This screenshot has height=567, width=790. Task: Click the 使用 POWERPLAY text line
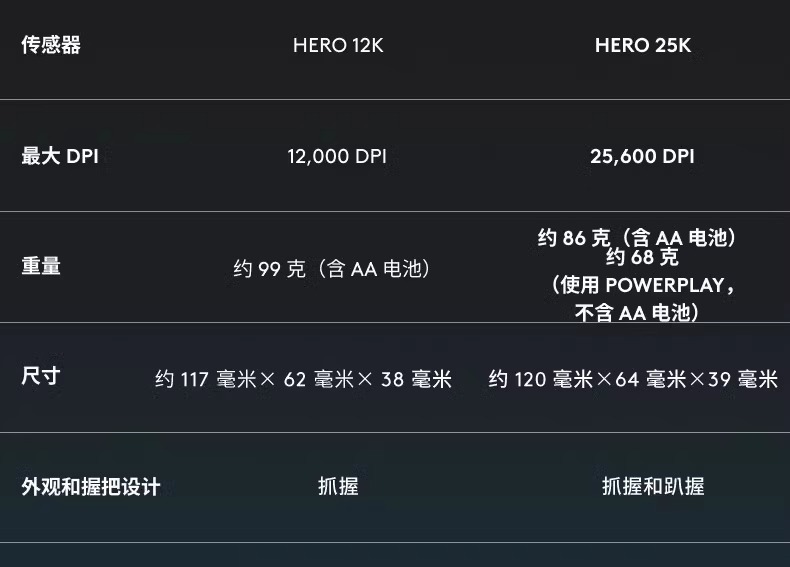click(x=642, y=285)
